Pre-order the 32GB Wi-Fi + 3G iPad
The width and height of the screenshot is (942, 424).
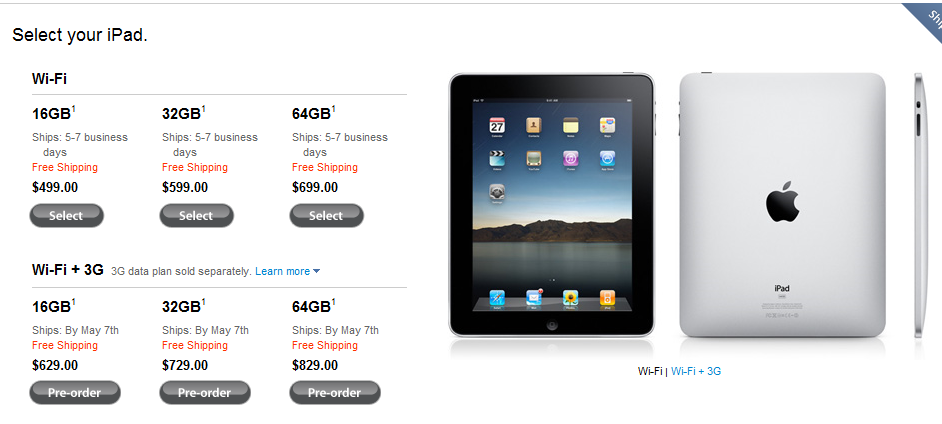(205, 393)
